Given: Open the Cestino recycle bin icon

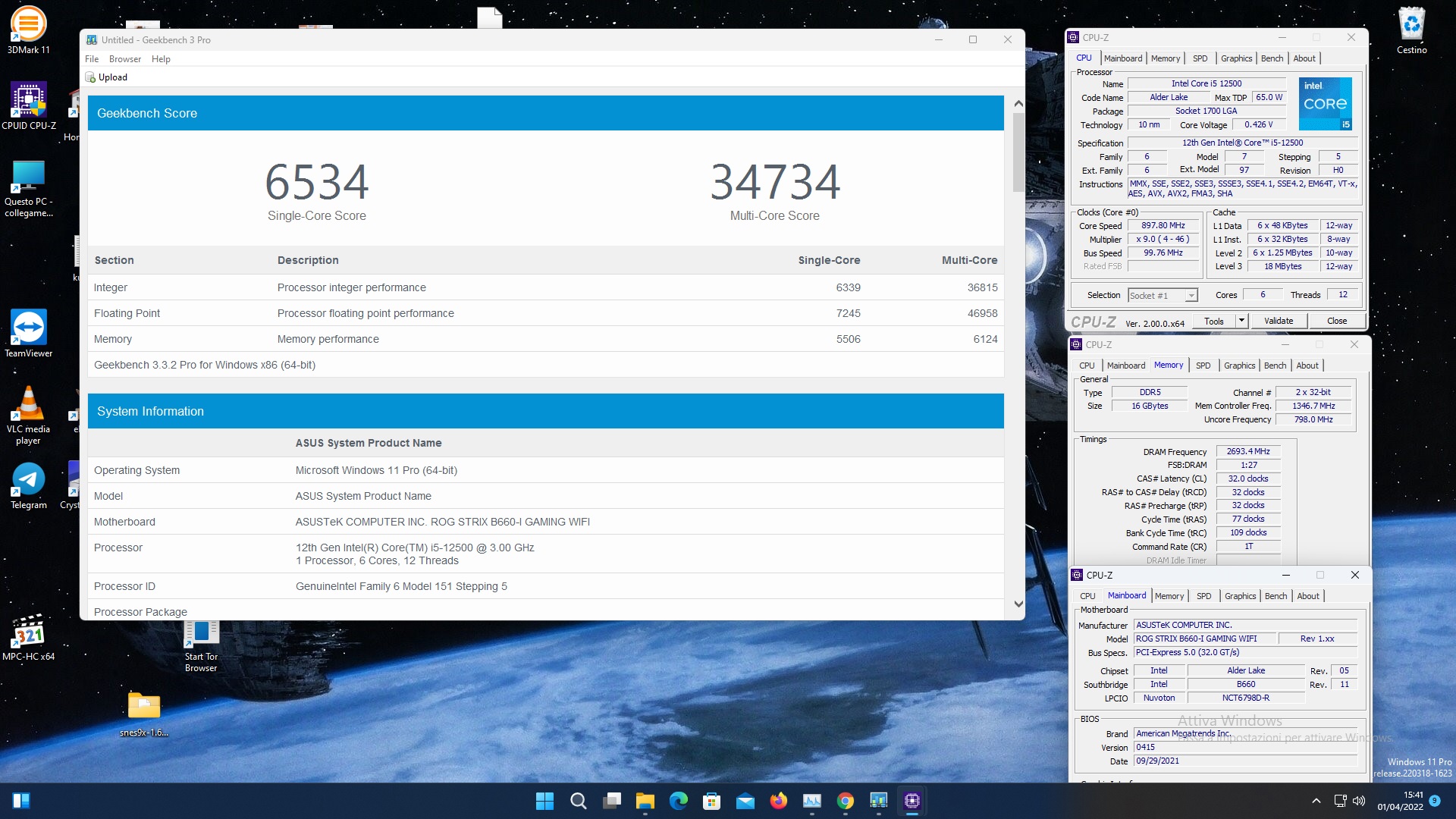Looking at the screenshot, I should click(x=1411, y=30).
